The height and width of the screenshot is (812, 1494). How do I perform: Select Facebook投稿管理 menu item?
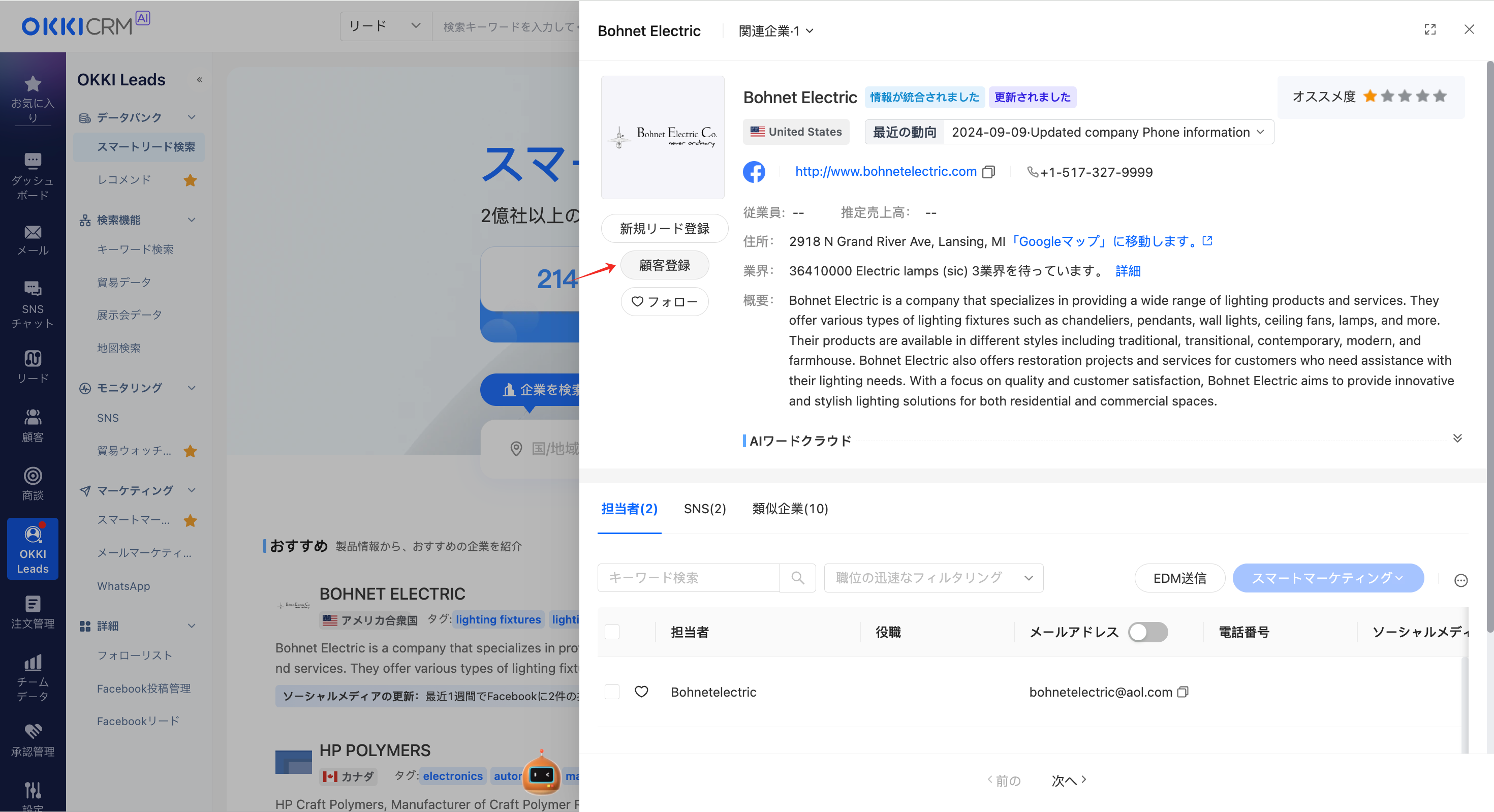pyautogui.click(x=144, y=689)
